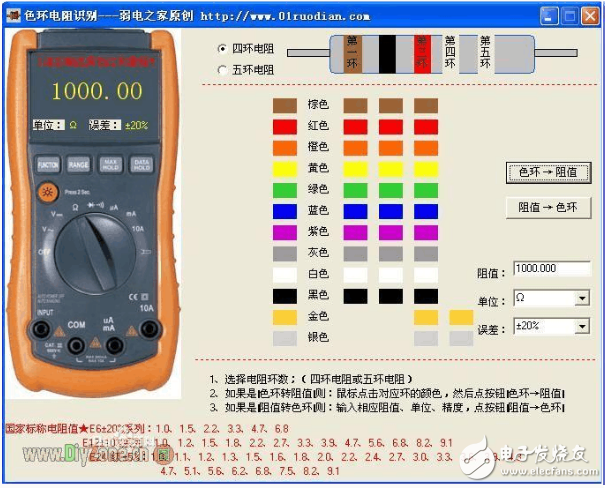
Task: Choose the yellow swatch left of the 黄色 label
Action: click(x=285, y=168)
